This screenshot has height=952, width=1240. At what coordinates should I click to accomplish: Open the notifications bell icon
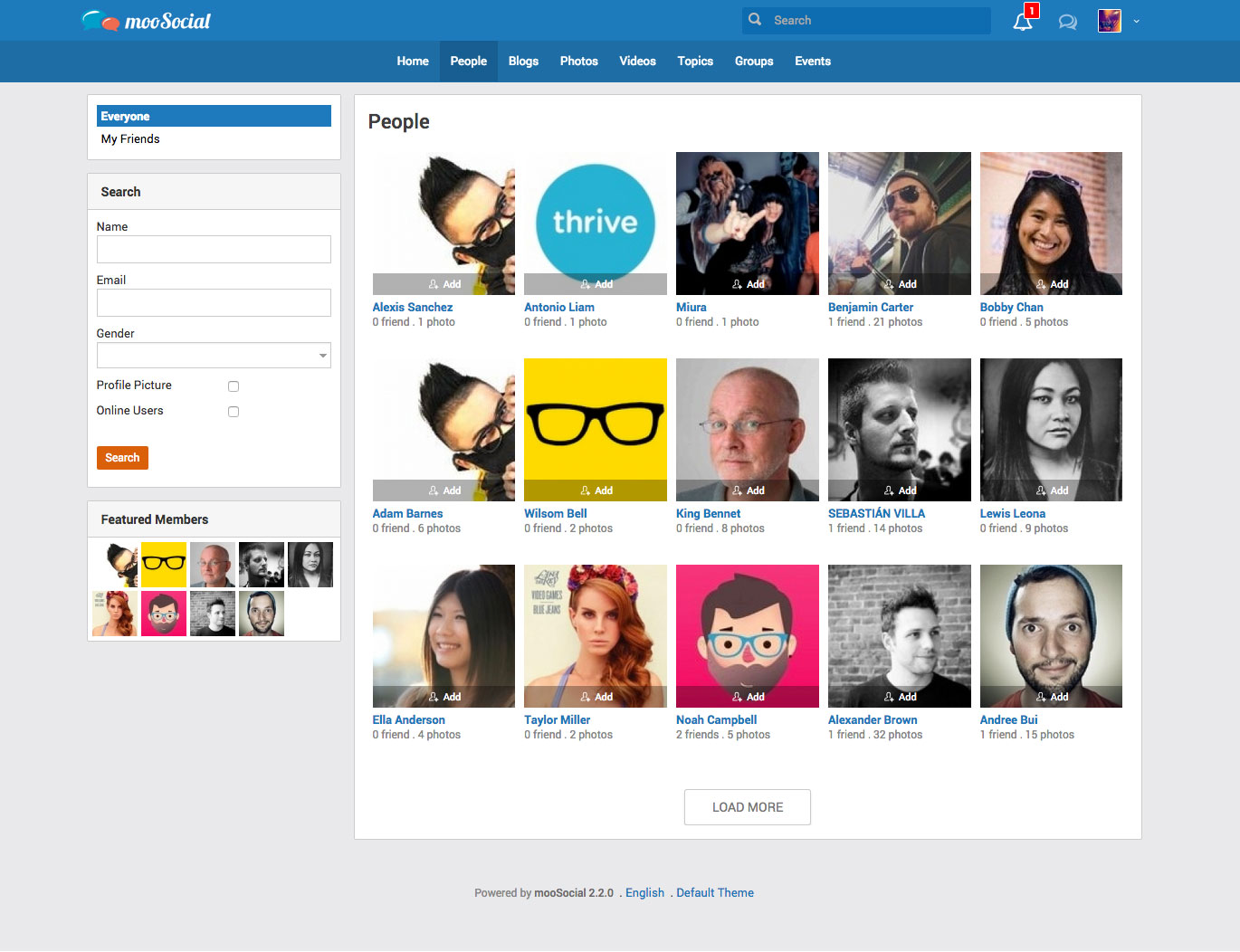(x=1023, y=22)
